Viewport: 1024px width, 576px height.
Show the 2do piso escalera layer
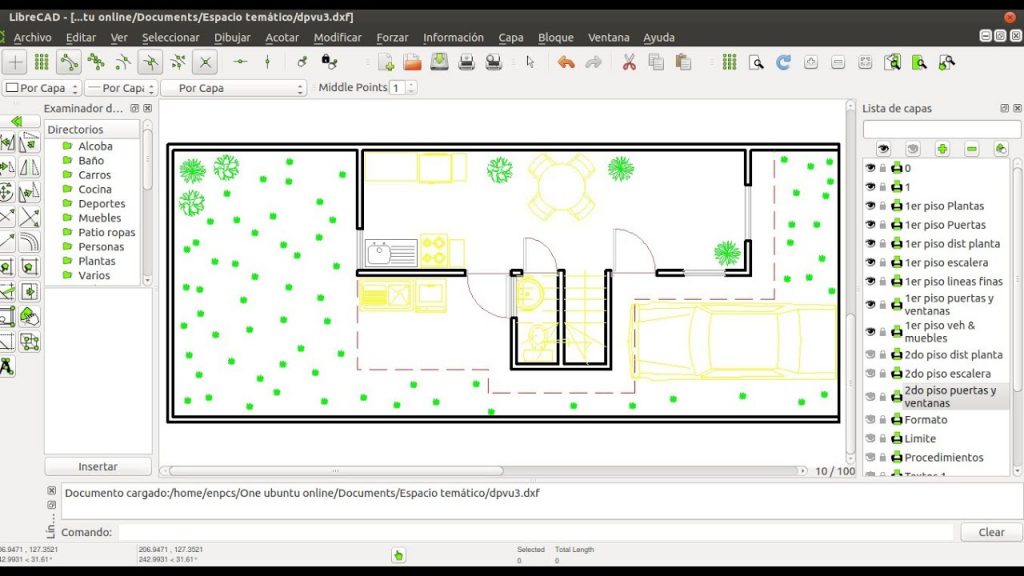870,373
